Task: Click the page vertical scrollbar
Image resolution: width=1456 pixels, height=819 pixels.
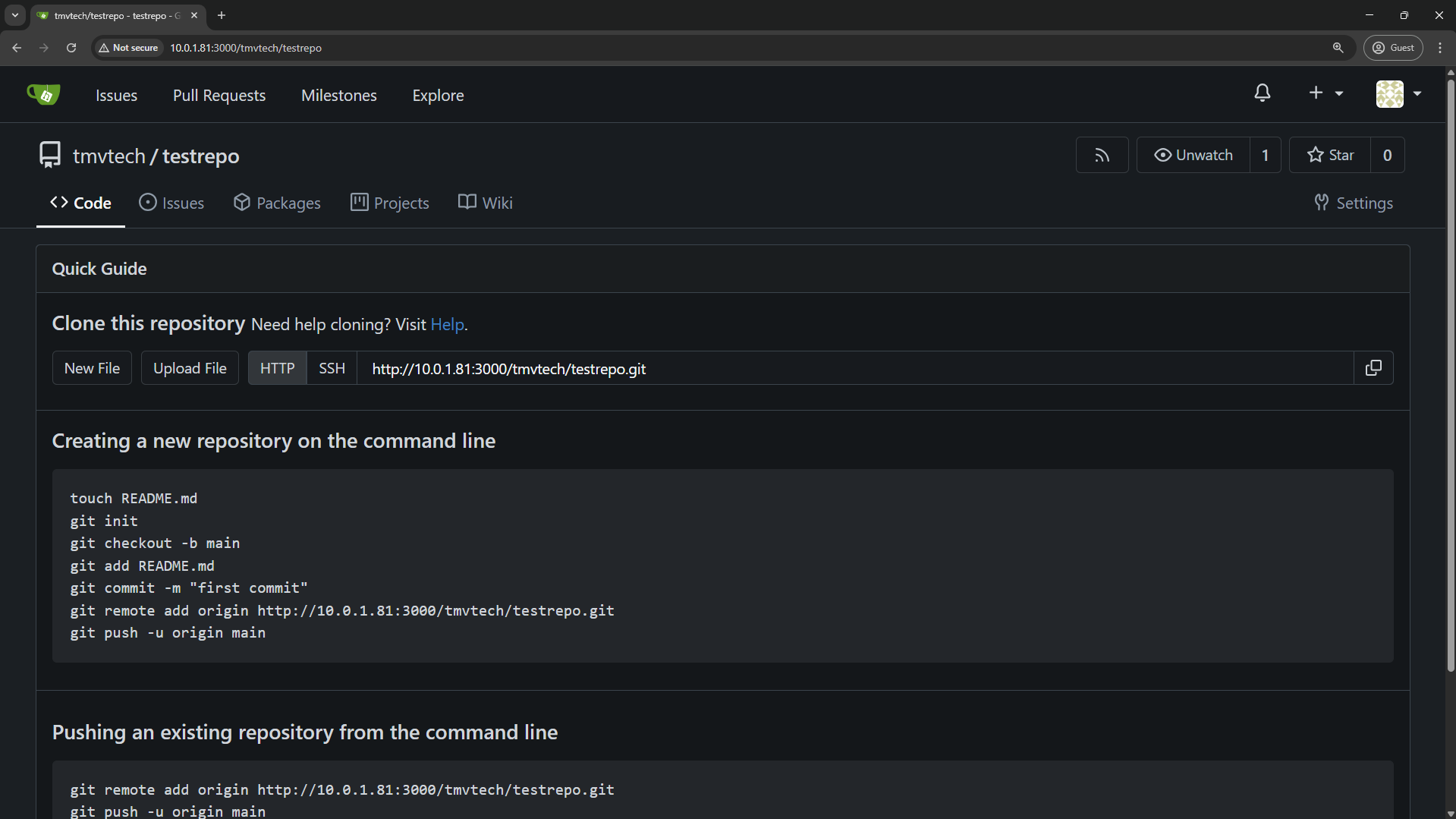Action: click(x=1450, y=372)
